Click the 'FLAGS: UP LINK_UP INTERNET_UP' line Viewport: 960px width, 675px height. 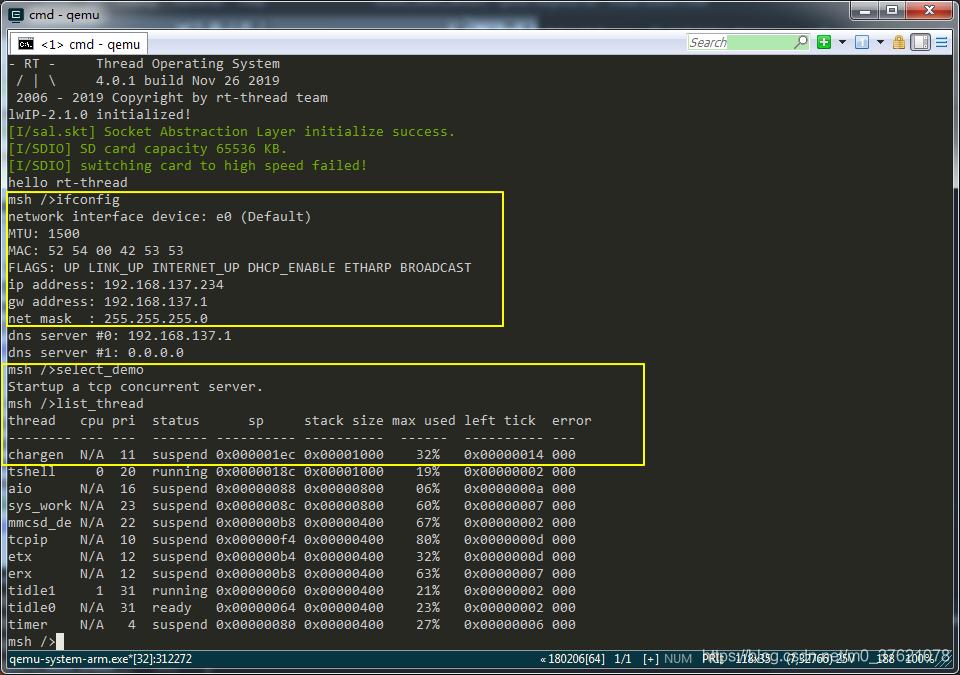pos(239,268)
